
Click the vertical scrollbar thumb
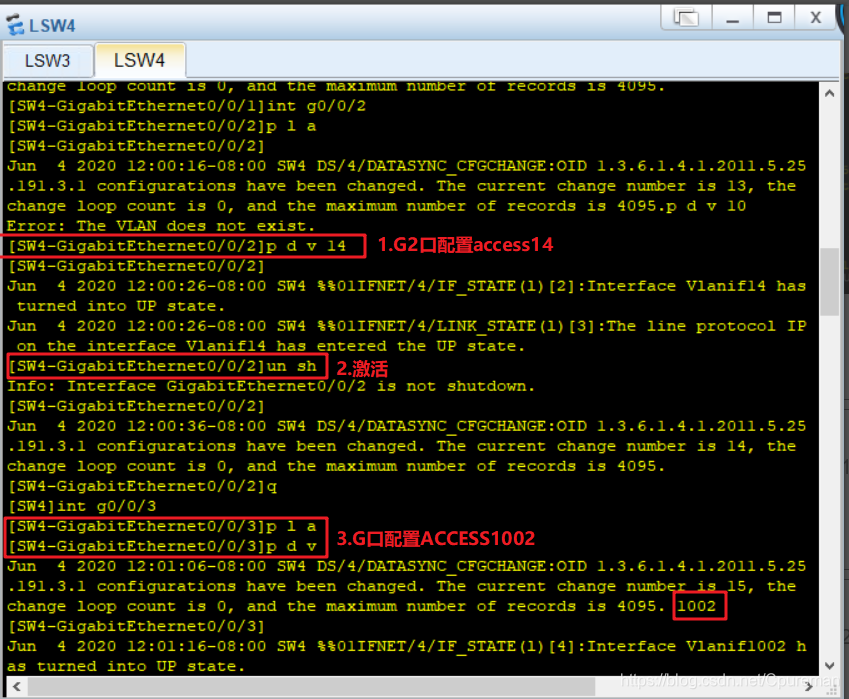(829, 282)
